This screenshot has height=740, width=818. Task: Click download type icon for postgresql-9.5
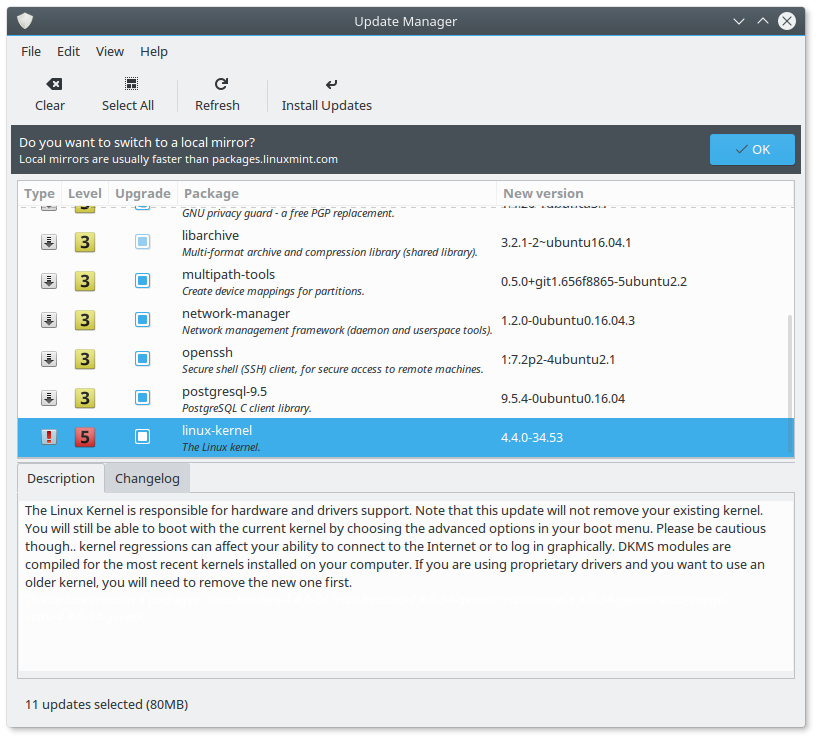[48, 398]
